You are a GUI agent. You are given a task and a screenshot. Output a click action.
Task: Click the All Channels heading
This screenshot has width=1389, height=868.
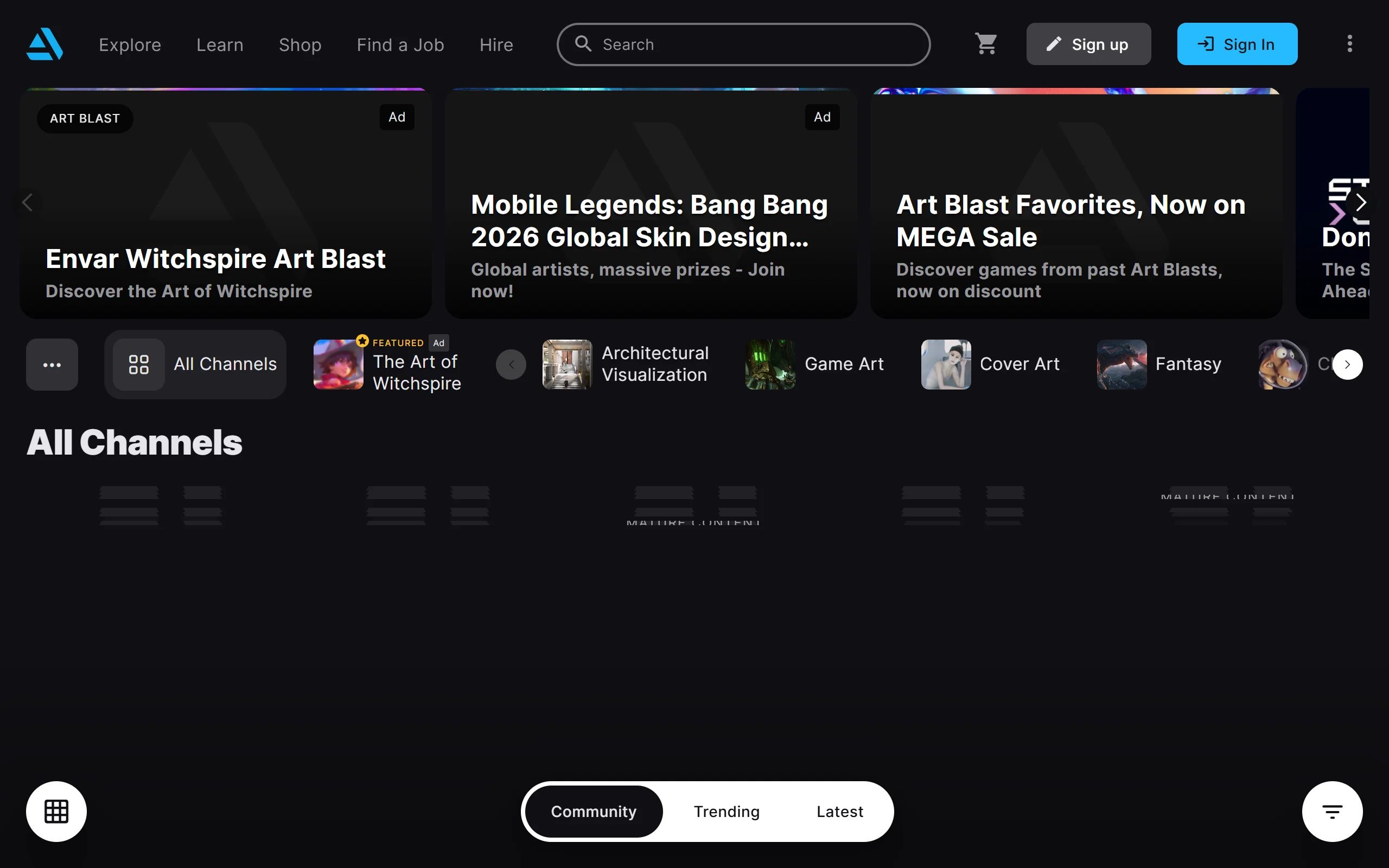(x=135, y=443)
